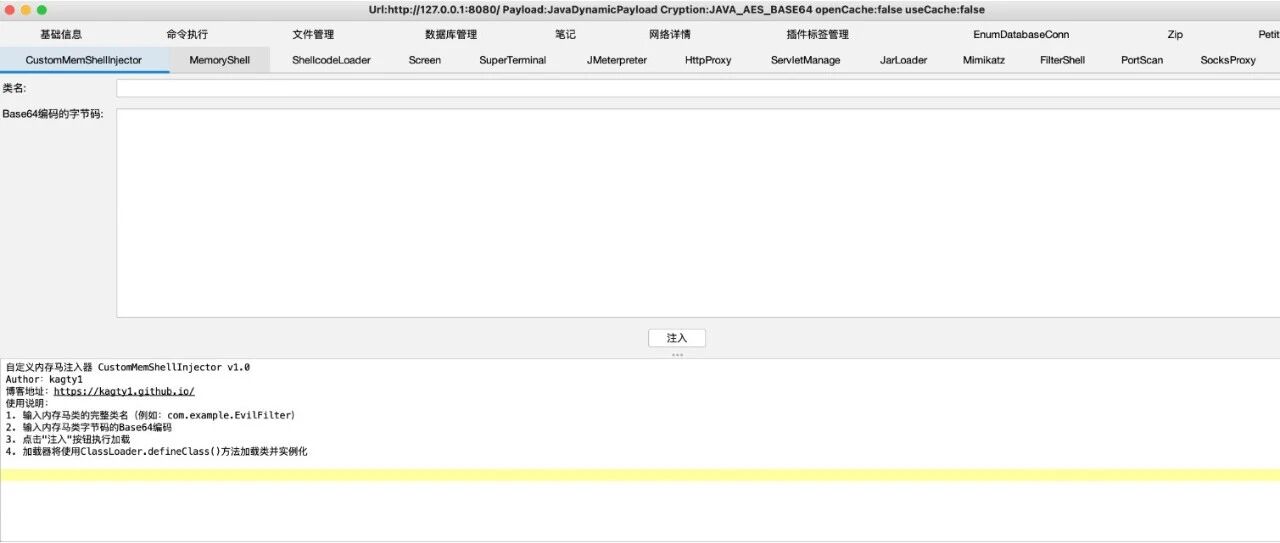The width and height of the screenshot is (1280, 543).
Task: Go to the 网络详情 tab
Action: point(670,34)
